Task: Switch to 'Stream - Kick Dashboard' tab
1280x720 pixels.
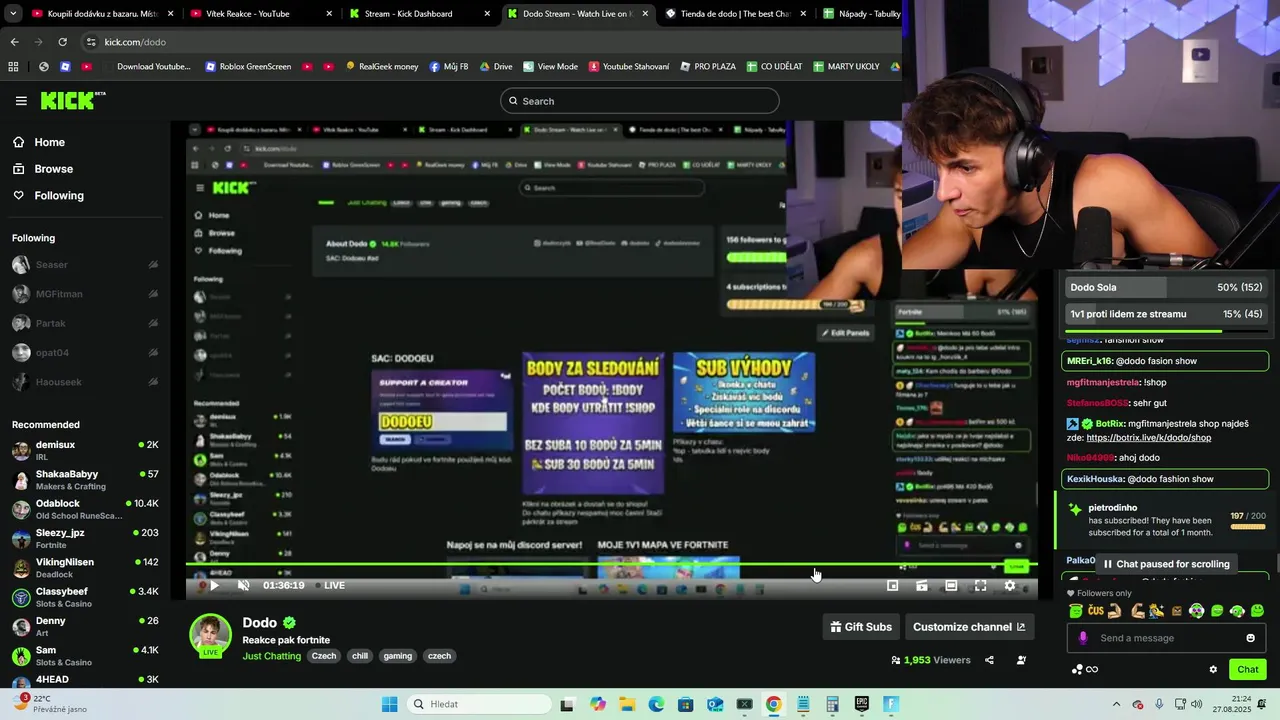Action: (x=420, y=14)
